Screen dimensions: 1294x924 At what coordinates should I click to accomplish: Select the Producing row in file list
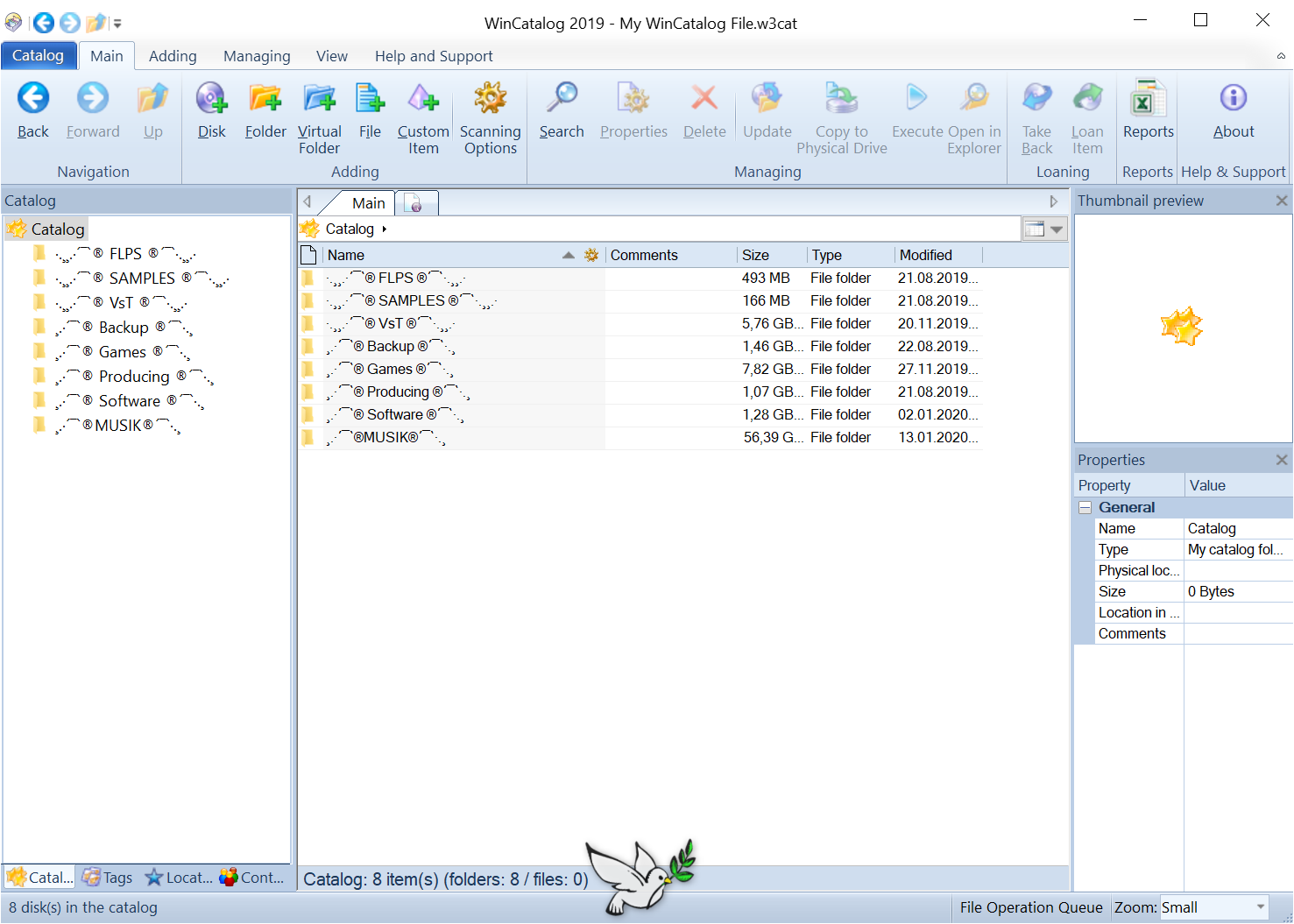click(640, 391)
